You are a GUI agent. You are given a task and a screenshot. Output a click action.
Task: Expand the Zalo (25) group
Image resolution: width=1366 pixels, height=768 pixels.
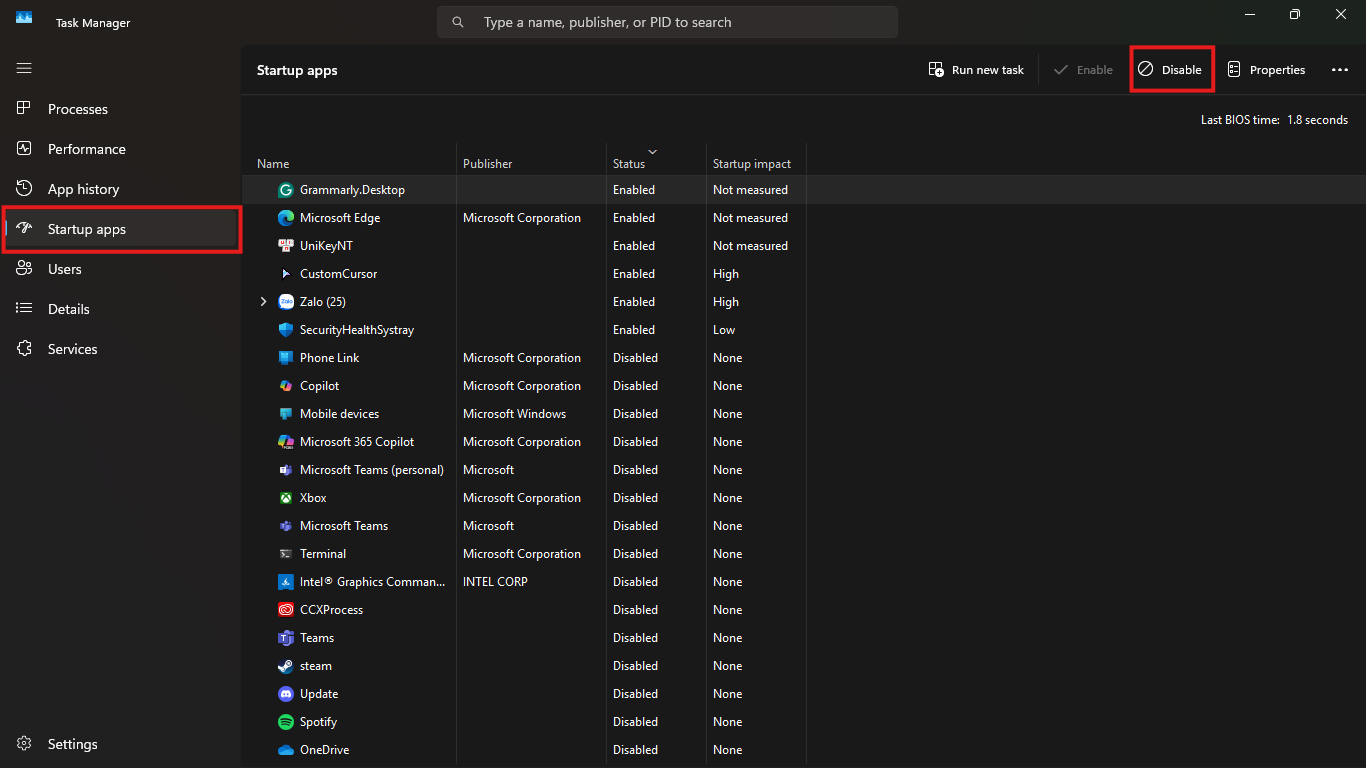pos(263,302)
